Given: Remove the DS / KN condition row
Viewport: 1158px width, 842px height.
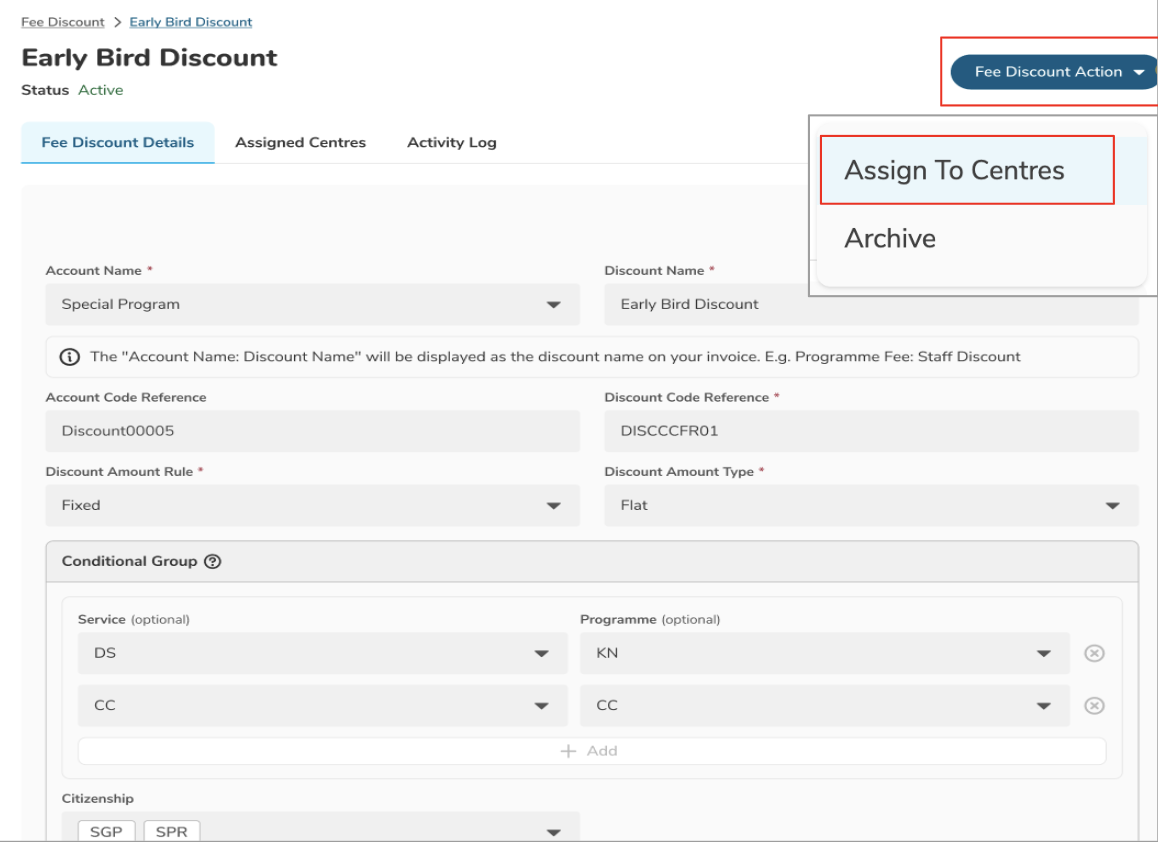Looking at the screenshot, I should point(1094,653).
